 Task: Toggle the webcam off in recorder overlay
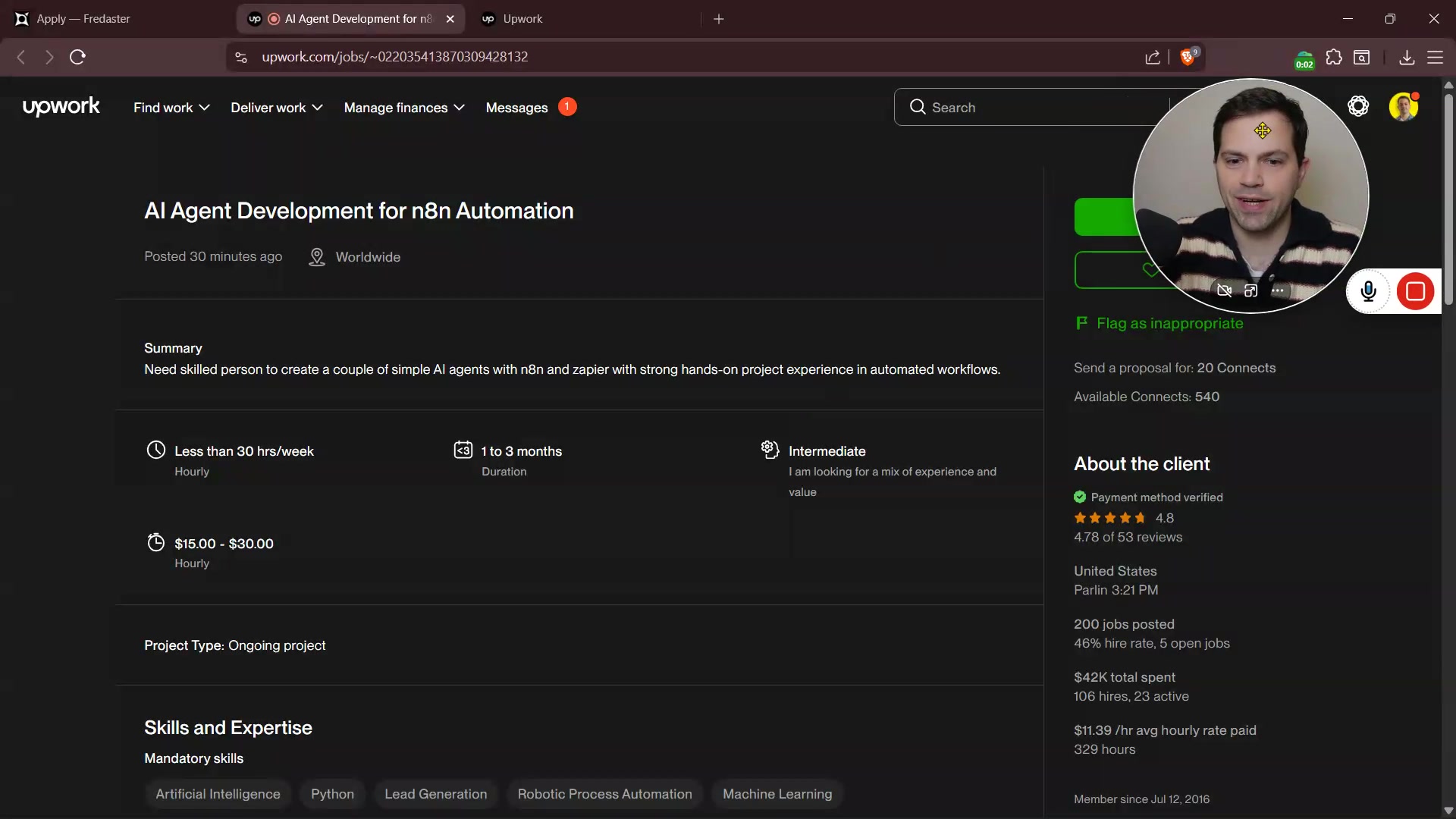(1224, 290)
